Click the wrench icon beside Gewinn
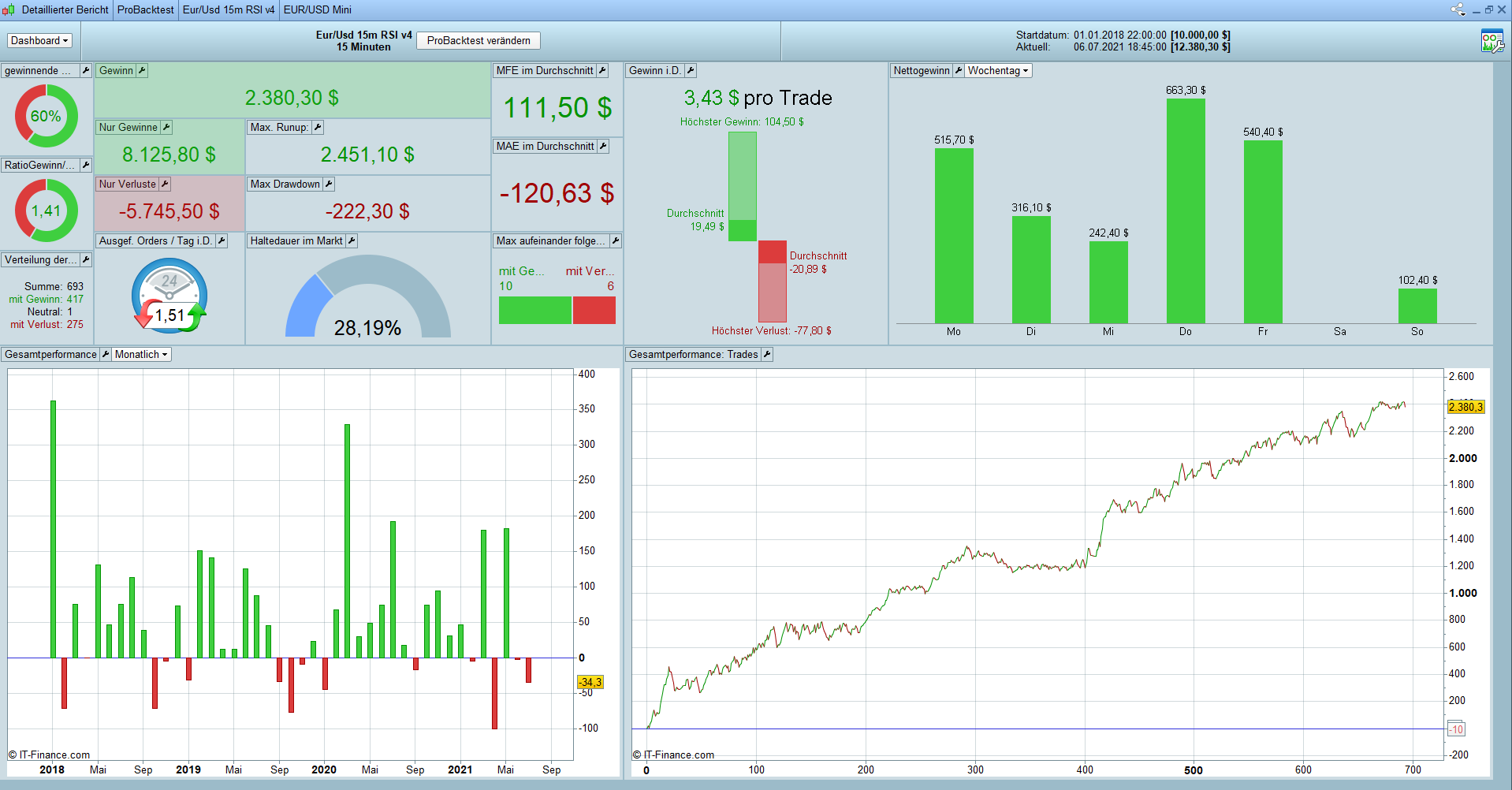The height and width of the screenshot is (790, 1512). click(142, 70)
